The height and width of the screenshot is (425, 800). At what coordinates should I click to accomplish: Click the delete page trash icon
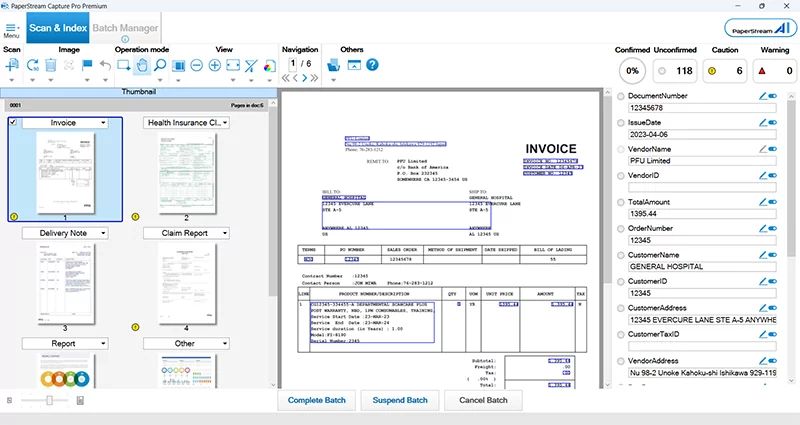[x=51, y=66]
